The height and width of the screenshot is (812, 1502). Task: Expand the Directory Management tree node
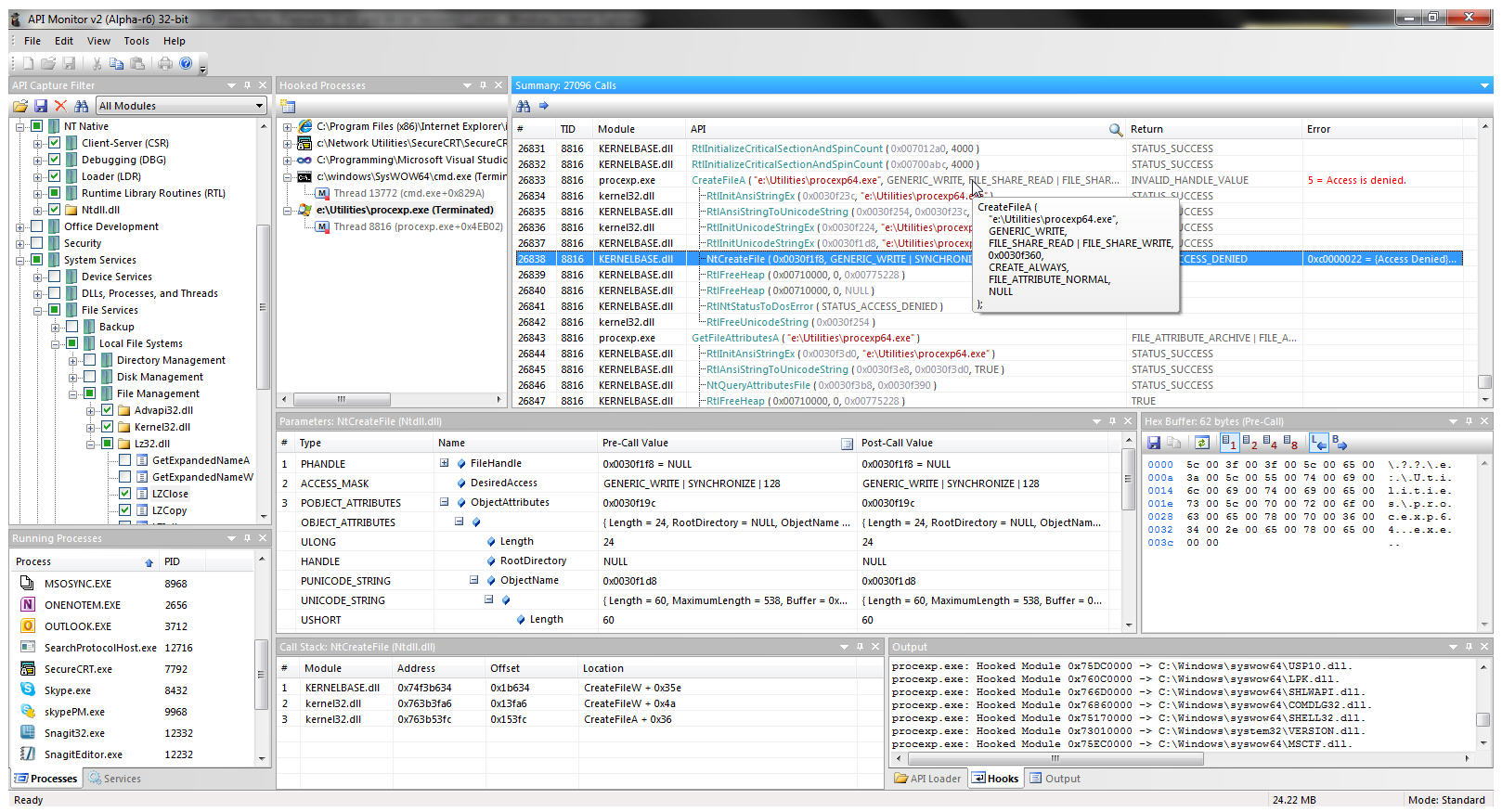72,360
